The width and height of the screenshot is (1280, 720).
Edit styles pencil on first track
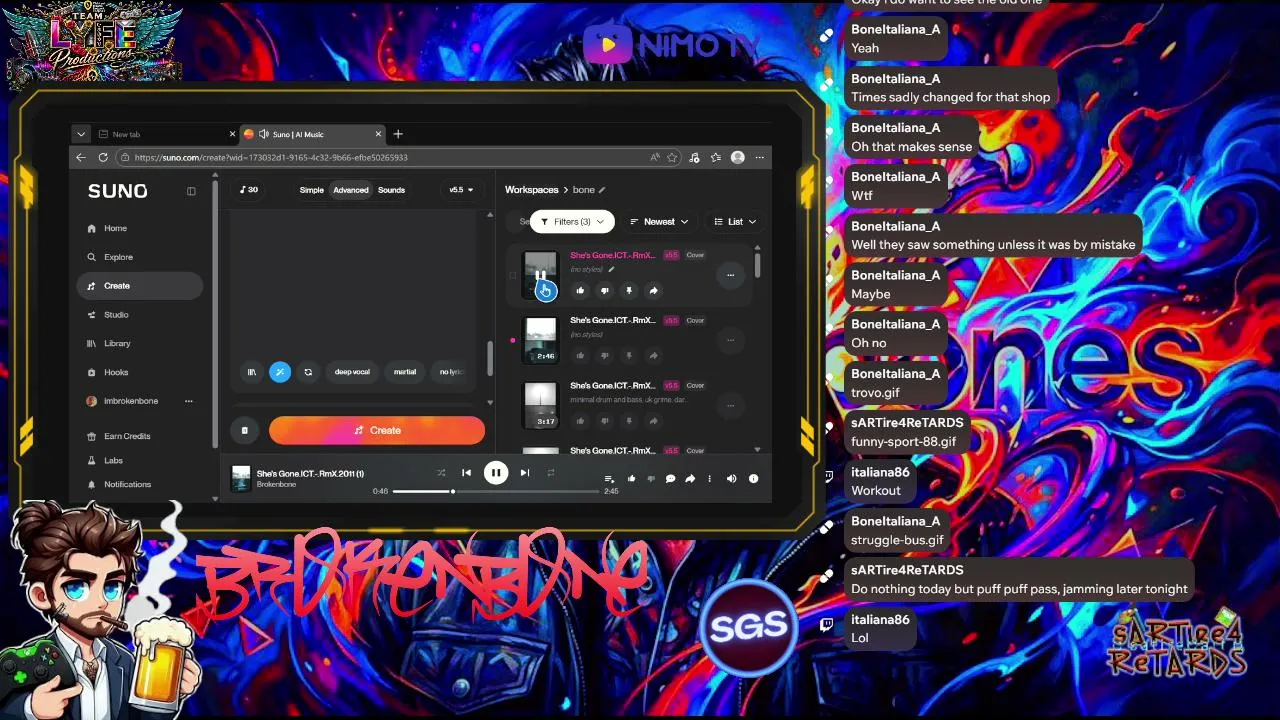611,270
